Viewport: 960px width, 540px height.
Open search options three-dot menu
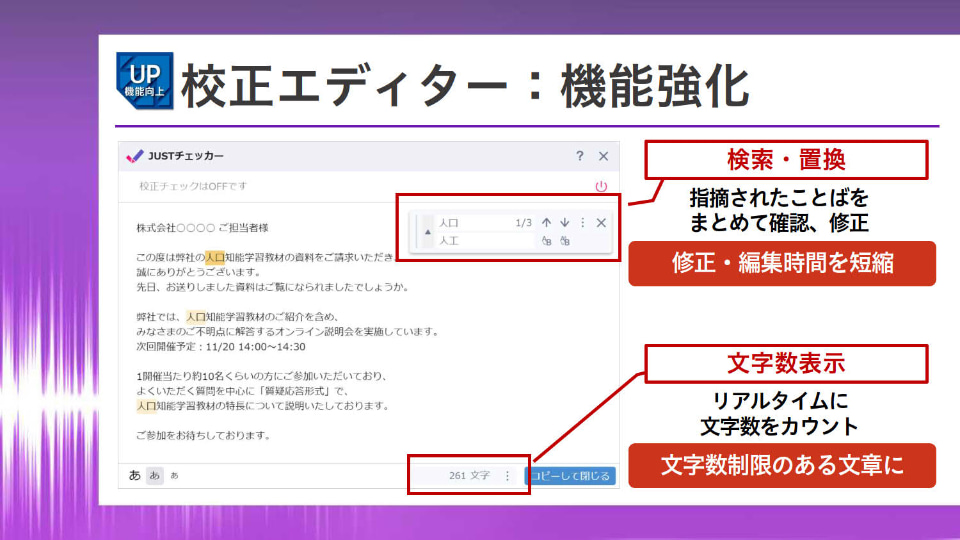[583, 223]
